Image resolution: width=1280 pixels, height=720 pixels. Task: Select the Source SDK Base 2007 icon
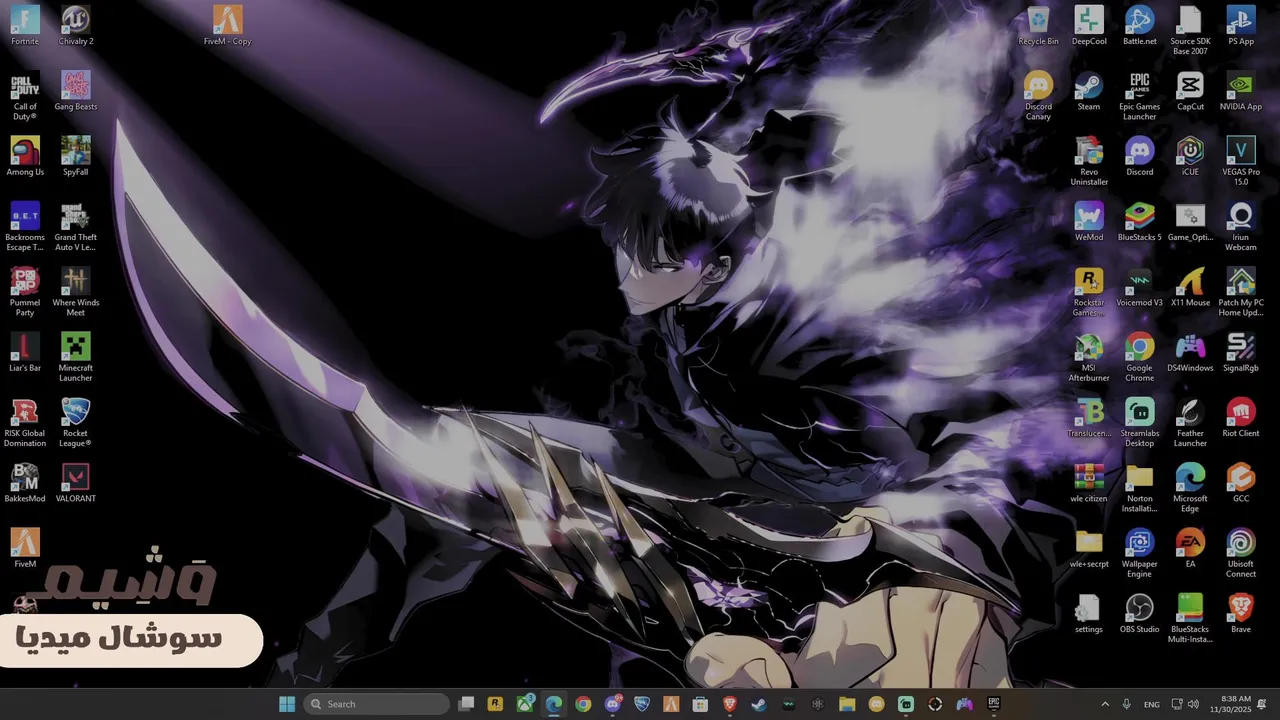(1190, 31)
